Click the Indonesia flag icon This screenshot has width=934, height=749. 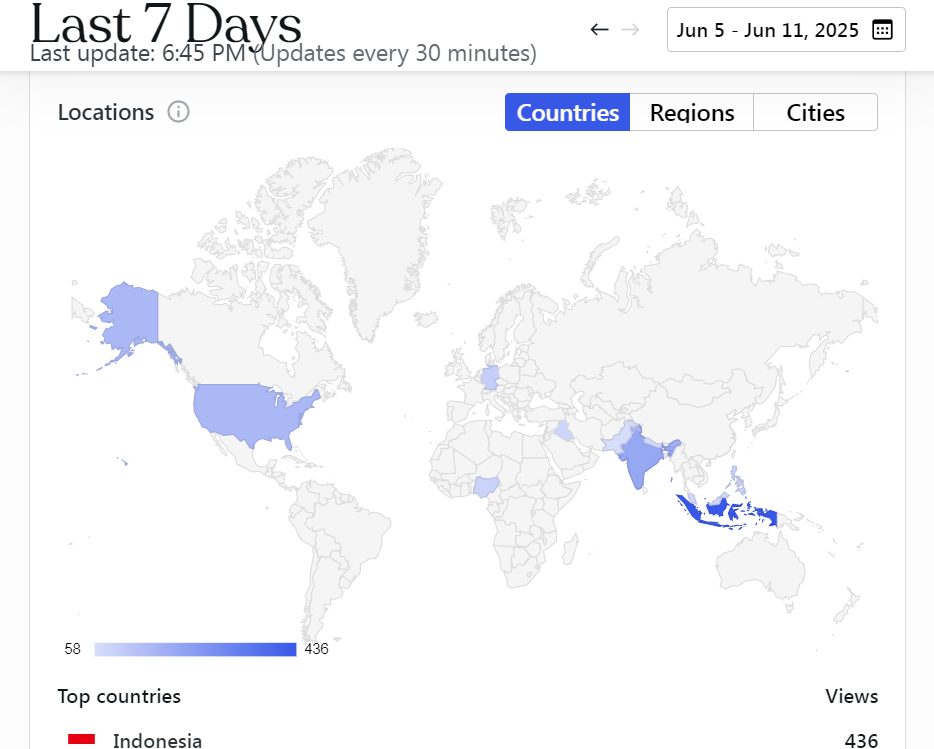point(81,739)
